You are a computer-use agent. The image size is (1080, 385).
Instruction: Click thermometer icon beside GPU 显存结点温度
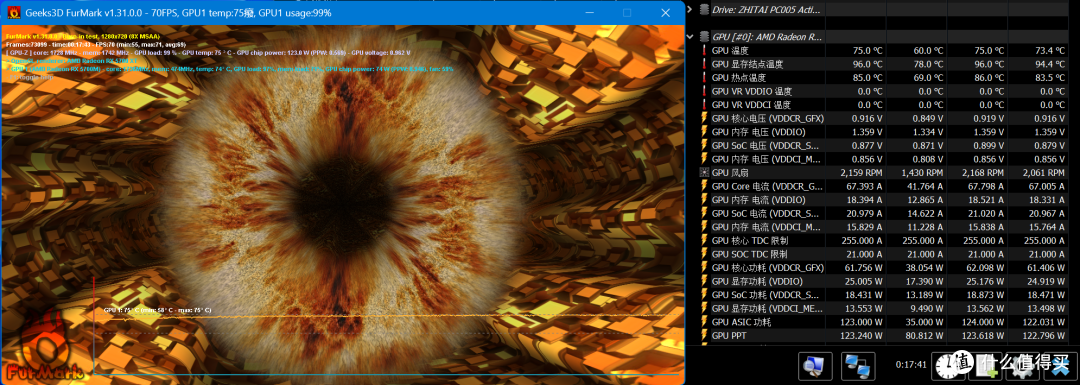pos(705,64)
